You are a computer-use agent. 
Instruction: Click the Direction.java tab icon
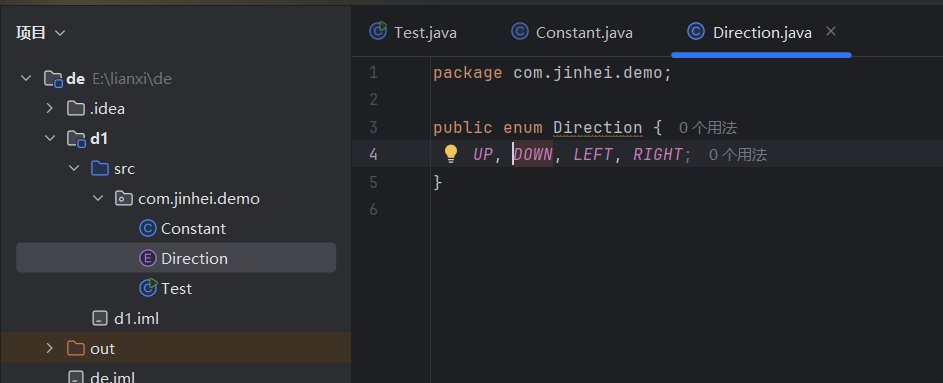coord(696,31)
